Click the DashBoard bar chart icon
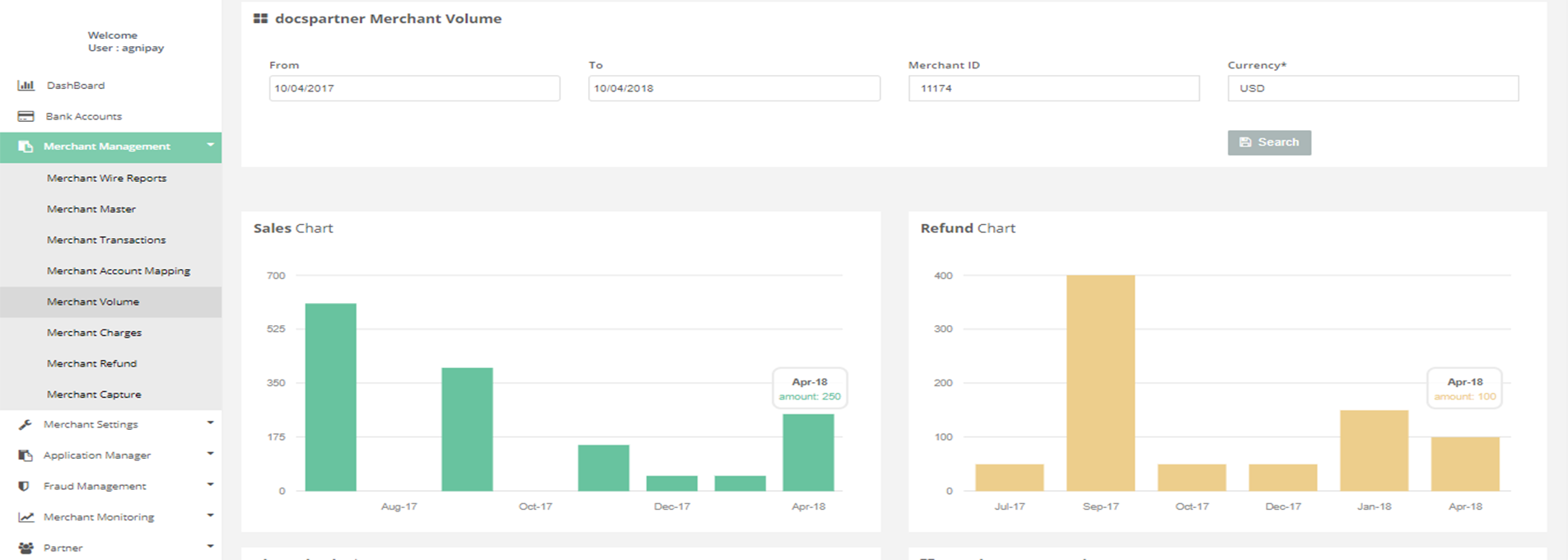The height and width of the screenshot is (560, 1568). [x=26, y=86]
